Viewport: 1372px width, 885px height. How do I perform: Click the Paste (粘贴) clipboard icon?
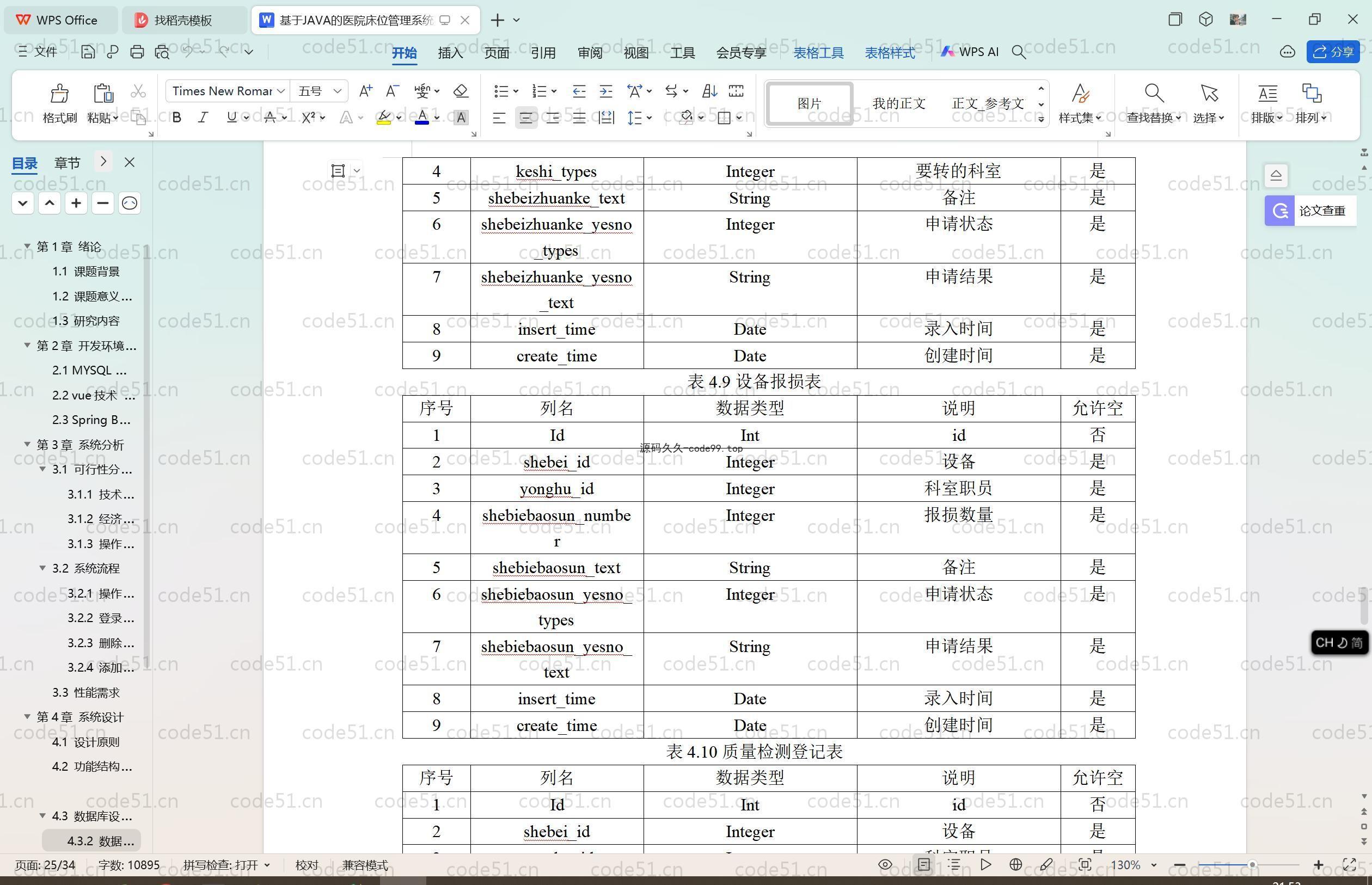(103, 93)
